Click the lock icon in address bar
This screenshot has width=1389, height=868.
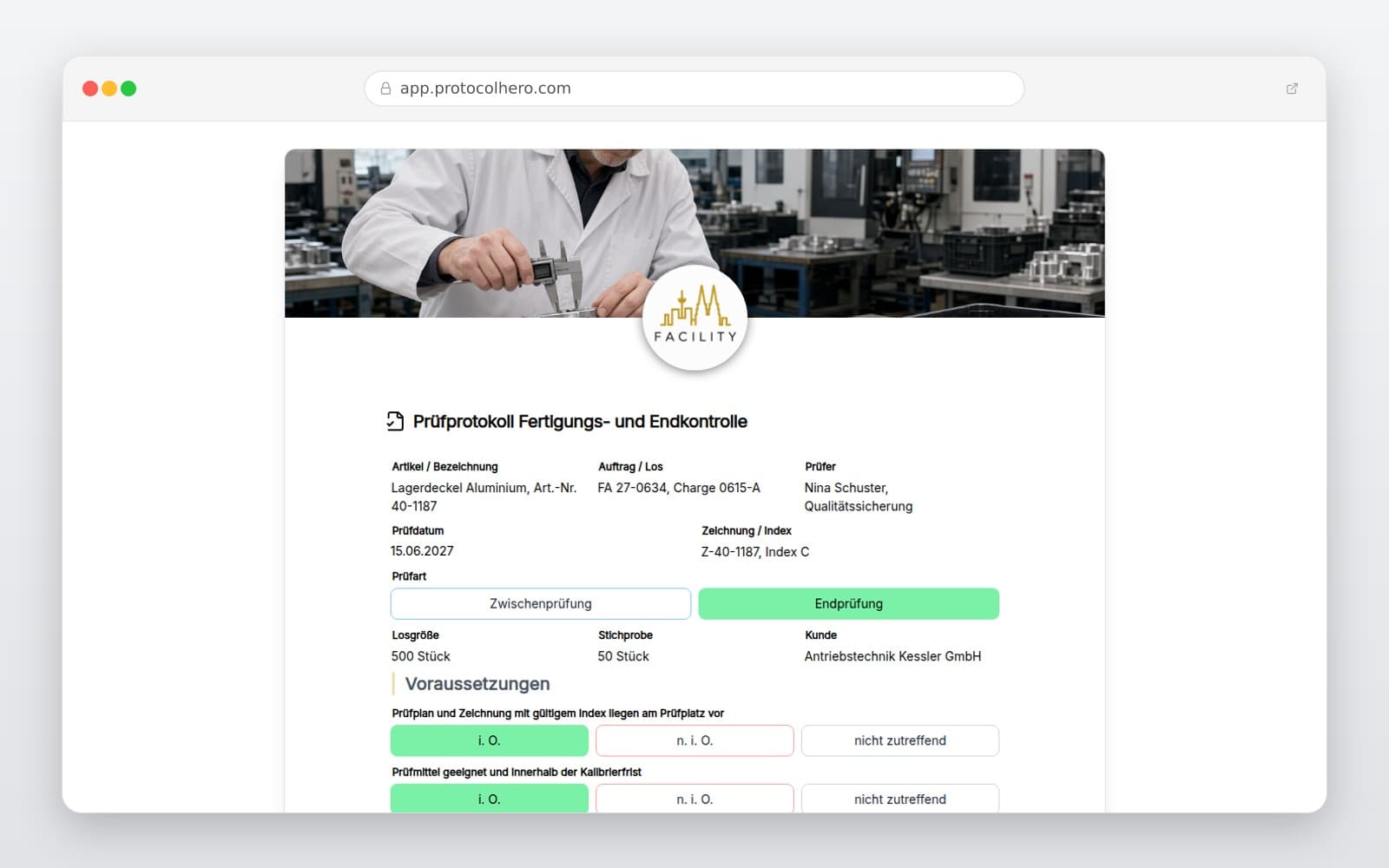tap(385, 89)
